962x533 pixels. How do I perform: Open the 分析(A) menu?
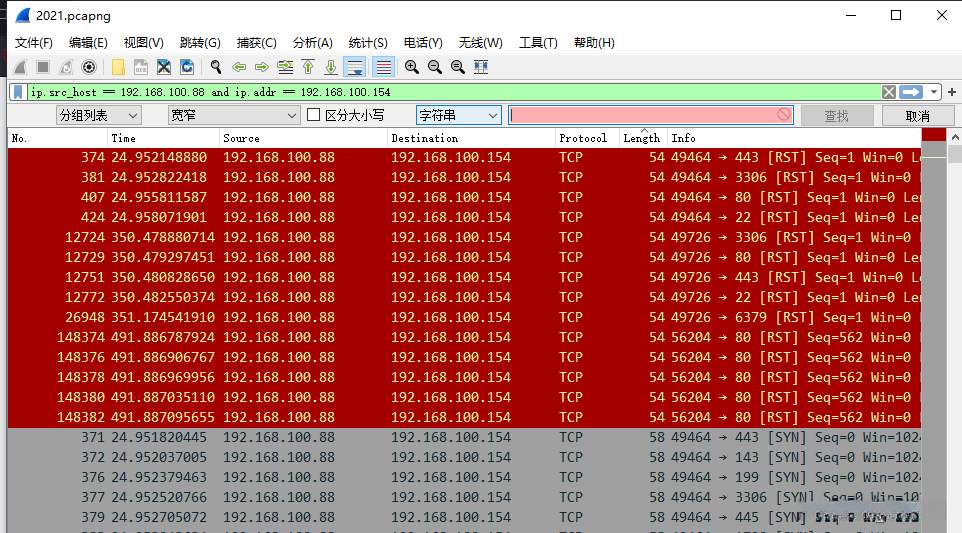(312, 42)
